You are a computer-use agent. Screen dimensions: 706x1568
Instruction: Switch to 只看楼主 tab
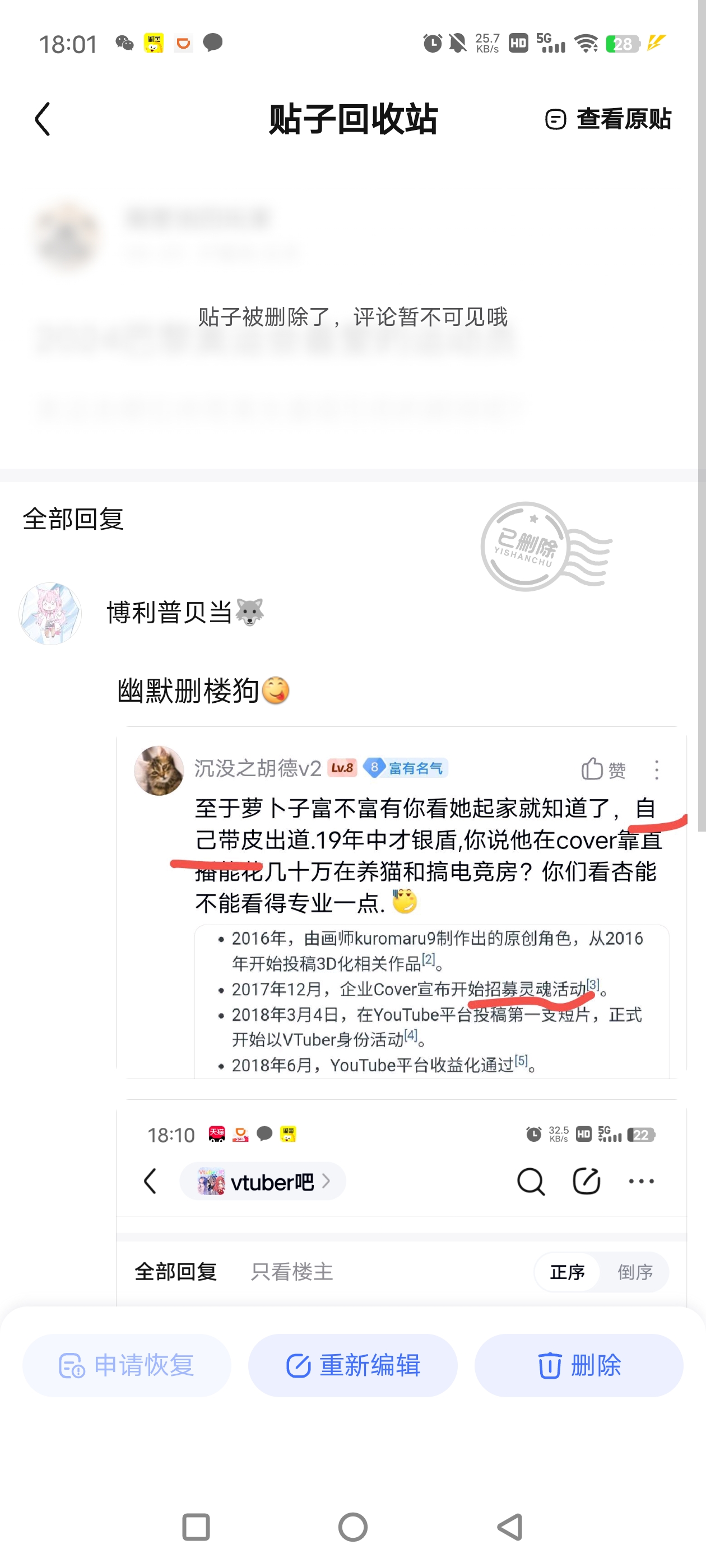click(x=292, y=1272)
